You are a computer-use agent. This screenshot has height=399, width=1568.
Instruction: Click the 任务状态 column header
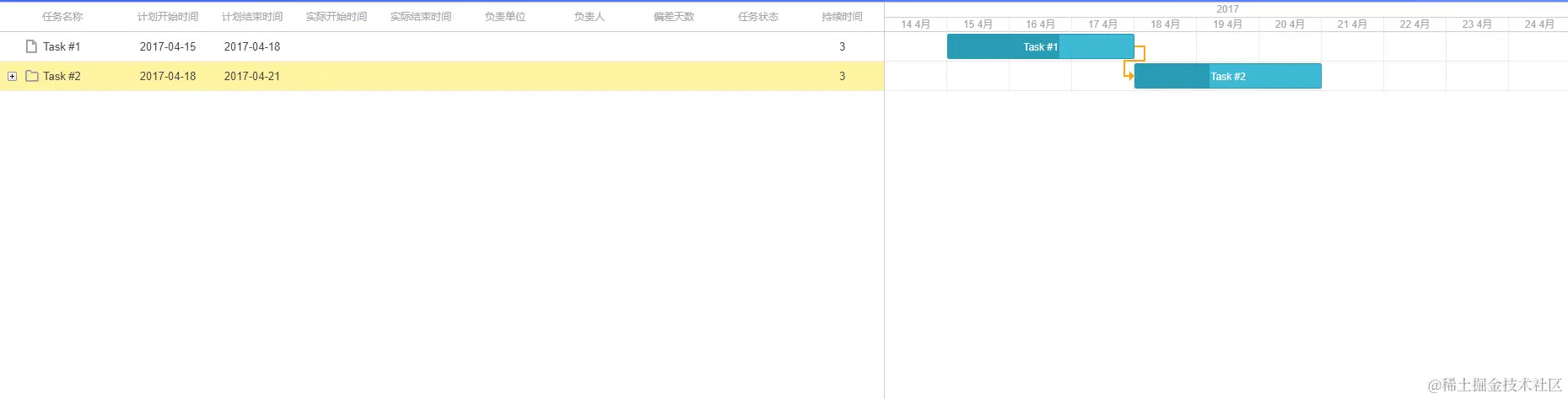758,17
